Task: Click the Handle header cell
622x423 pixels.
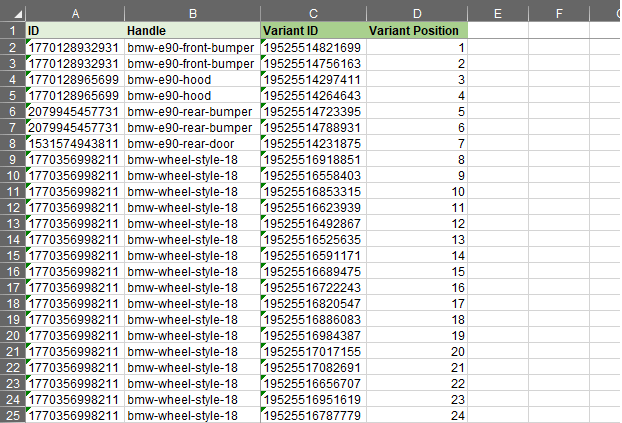Action: (x=193, y=31)
